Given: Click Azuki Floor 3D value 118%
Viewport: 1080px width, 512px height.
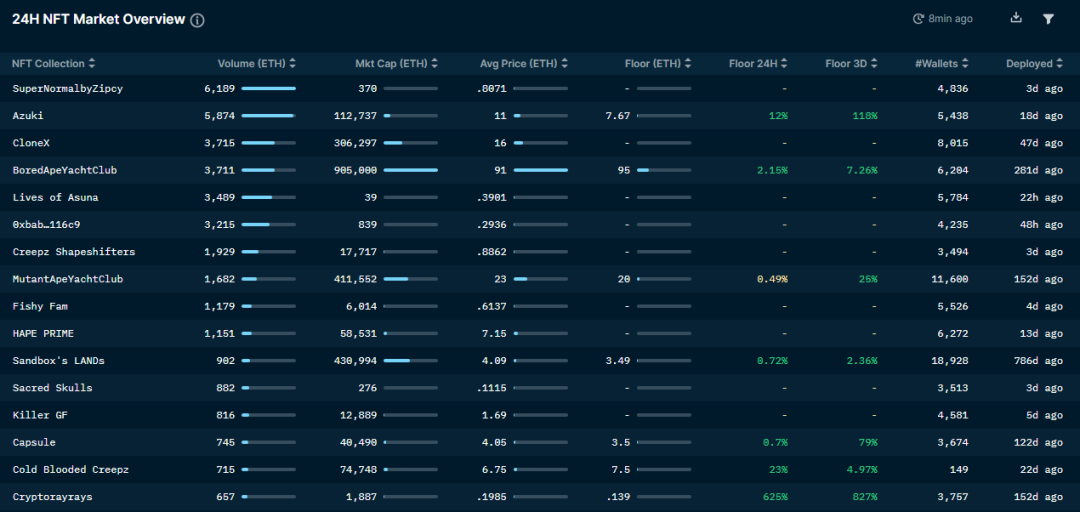Looking at the screenshot, I should pos(865,116).
